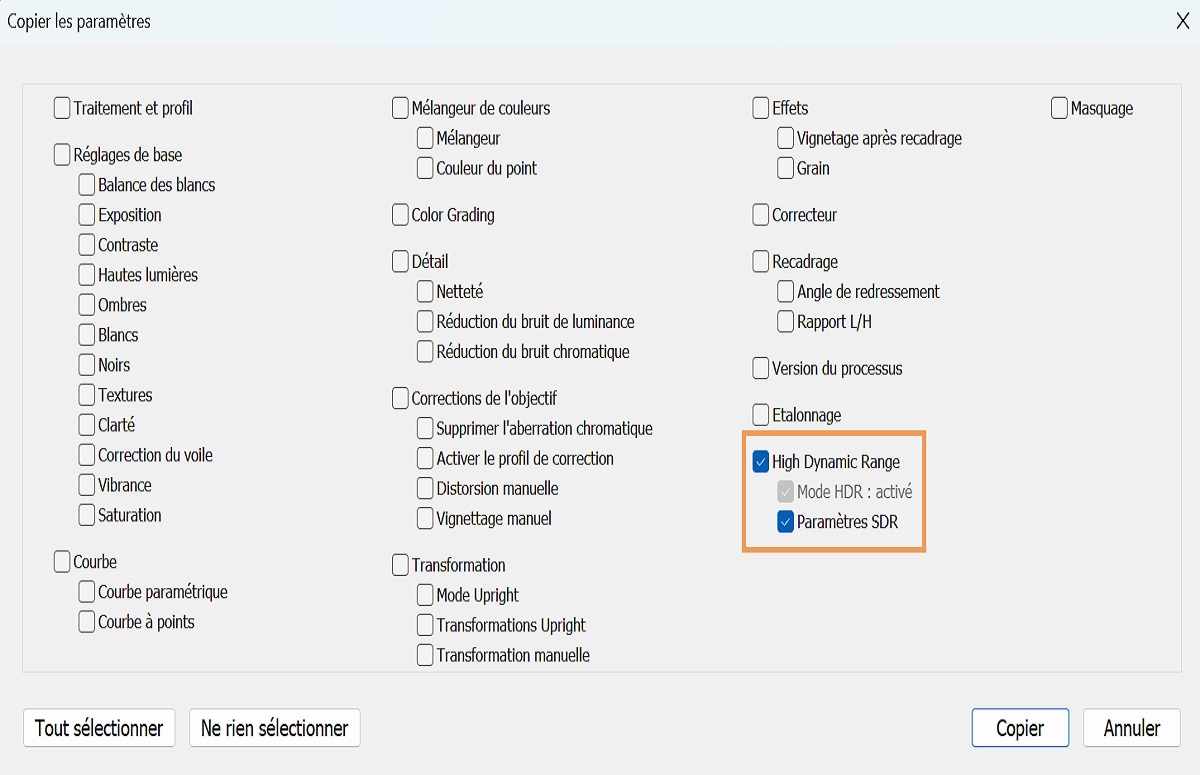Image resolution: width=1200 pixels, height=775 pixels.
Task: Check Courbe paramétrique
Action: [86, 592]
